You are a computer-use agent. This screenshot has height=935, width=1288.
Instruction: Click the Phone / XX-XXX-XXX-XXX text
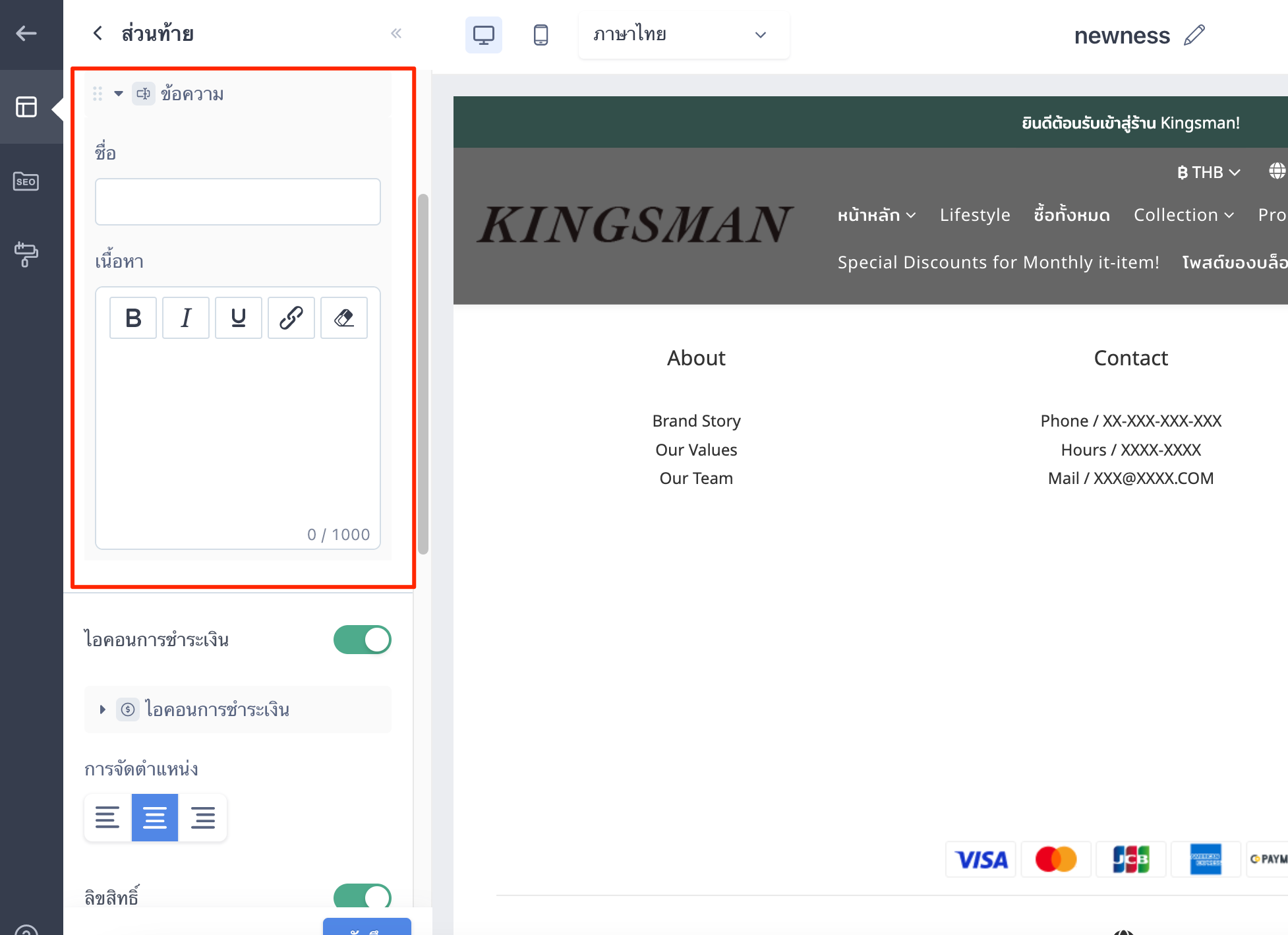click(x=1131, y=421)
